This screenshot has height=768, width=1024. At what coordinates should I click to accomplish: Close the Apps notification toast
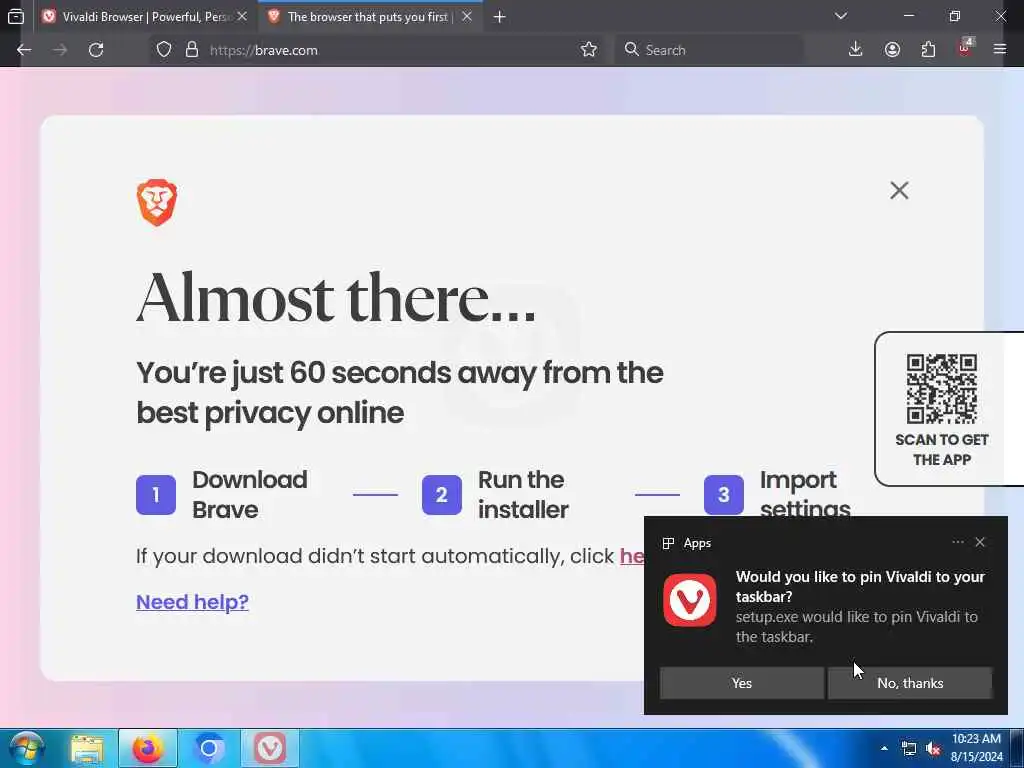coord(980,542)
